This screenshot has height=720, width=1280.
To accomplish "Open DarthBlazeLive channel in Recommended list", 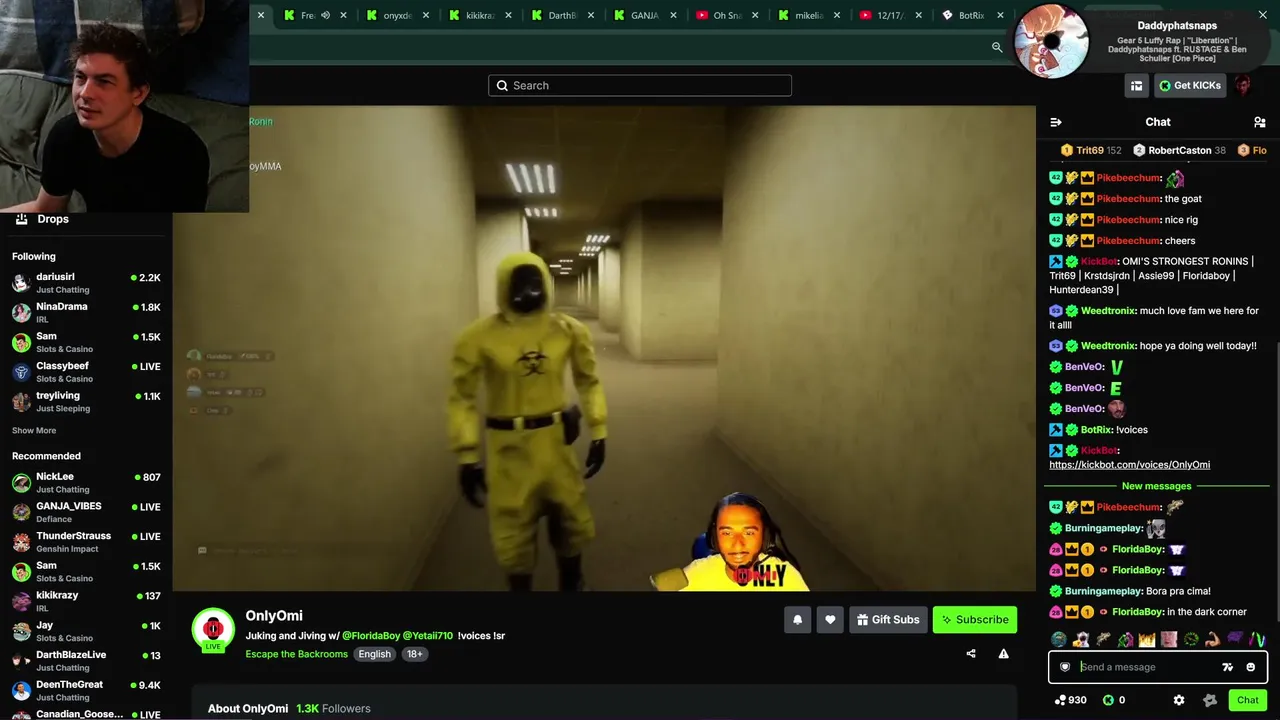I will point(86,661).
